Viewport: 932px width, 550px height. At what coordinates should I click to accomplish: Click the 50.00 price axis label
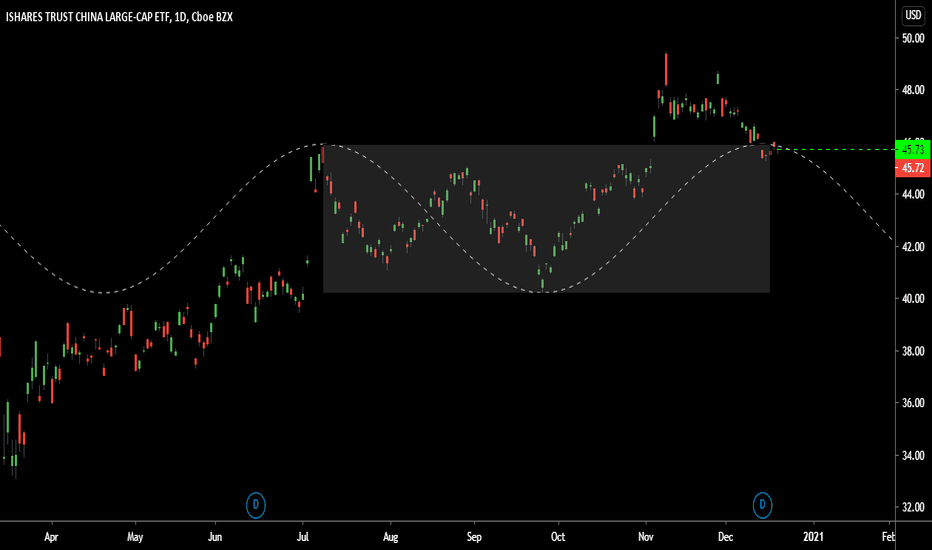pos(913,38)
